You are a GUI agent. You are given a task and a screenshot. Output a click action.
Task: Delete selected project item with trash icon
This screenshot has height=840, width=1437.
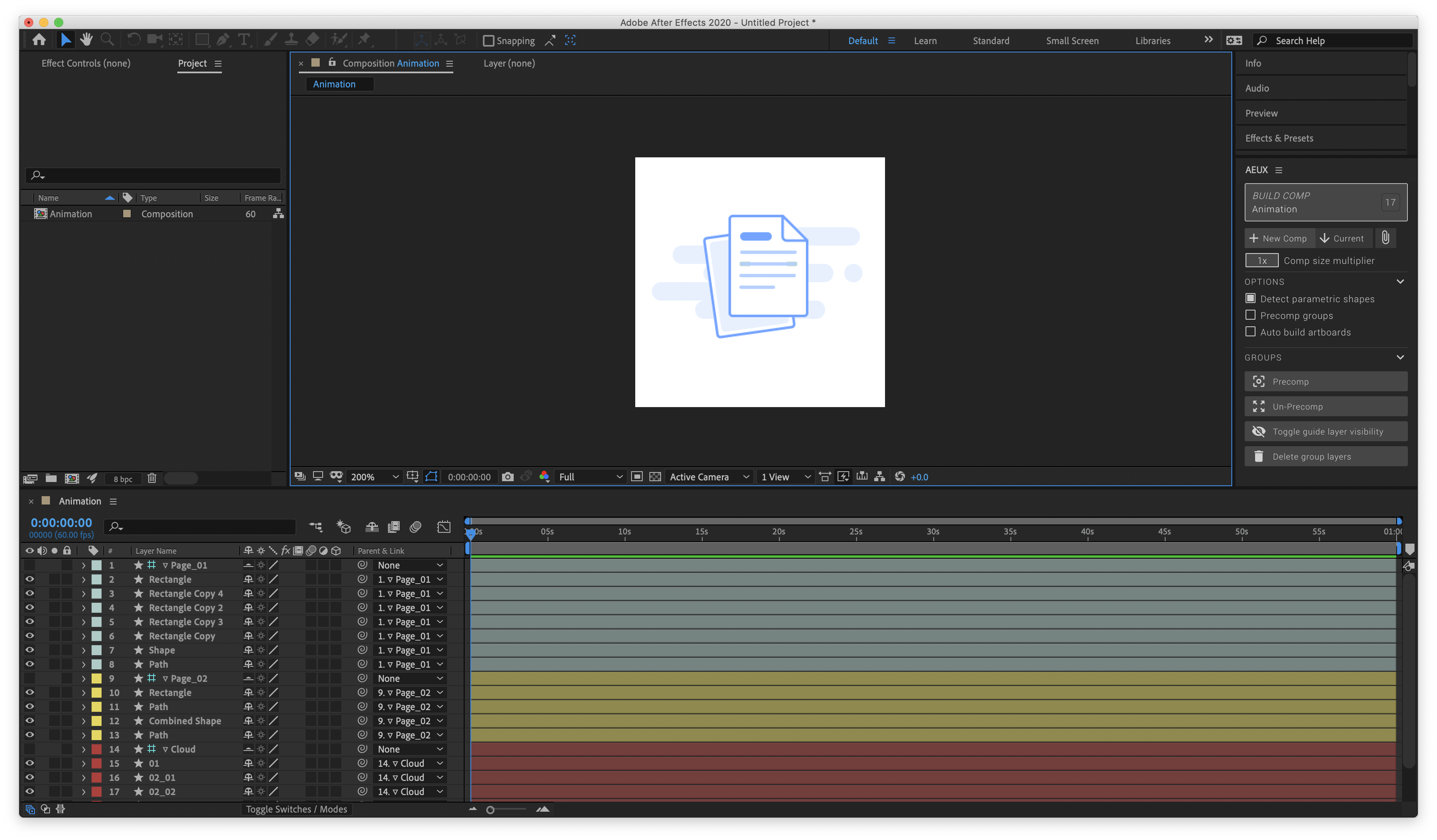[x=152, y=478]
